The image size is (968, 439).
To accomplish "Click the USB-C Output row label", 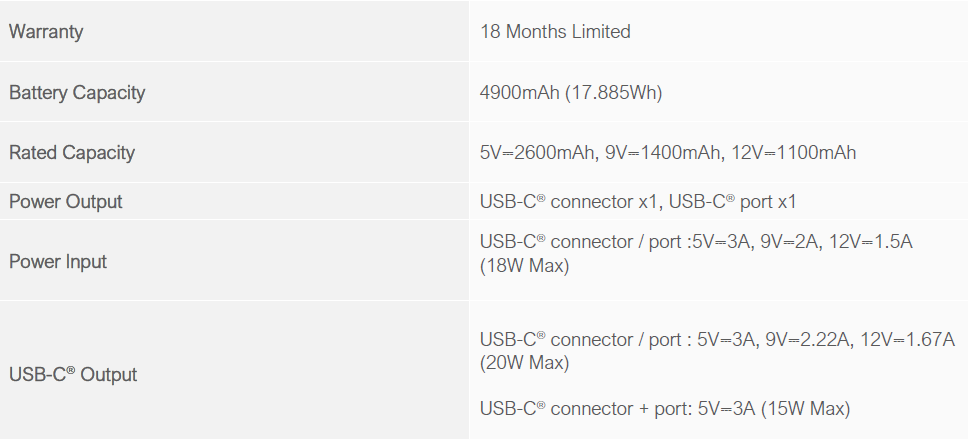I will (x=73, y=374).
